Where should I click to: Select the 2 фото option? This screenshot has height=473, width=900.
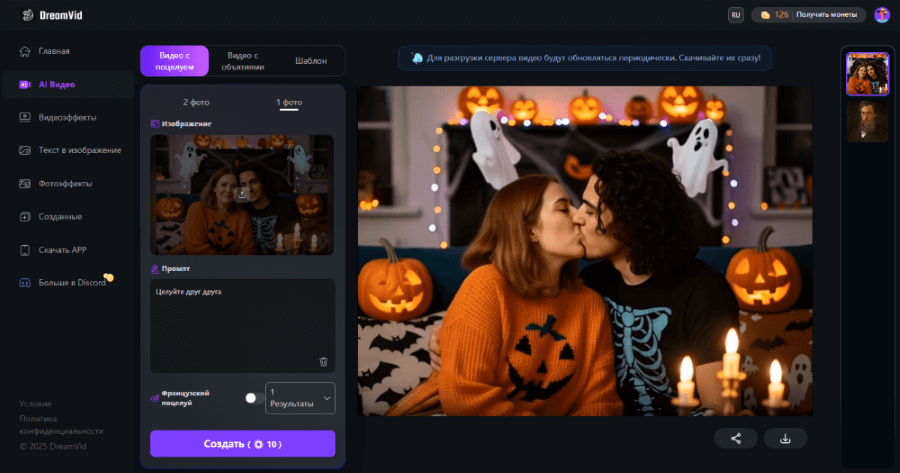(x=196, y=102)
